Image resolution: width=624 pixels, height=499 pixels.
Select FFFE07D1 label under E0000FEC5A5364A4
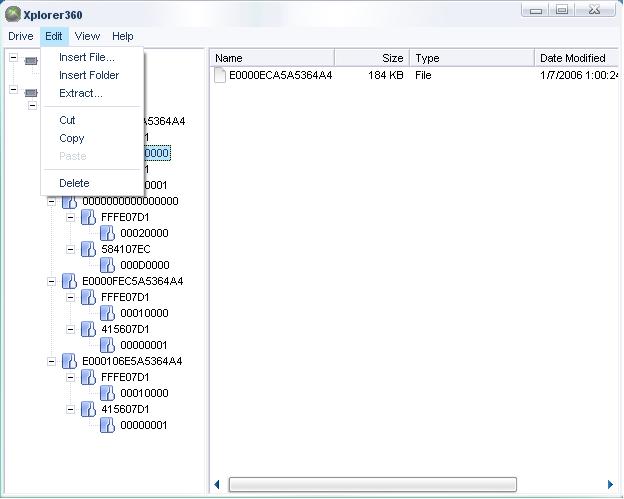point(125,297)
